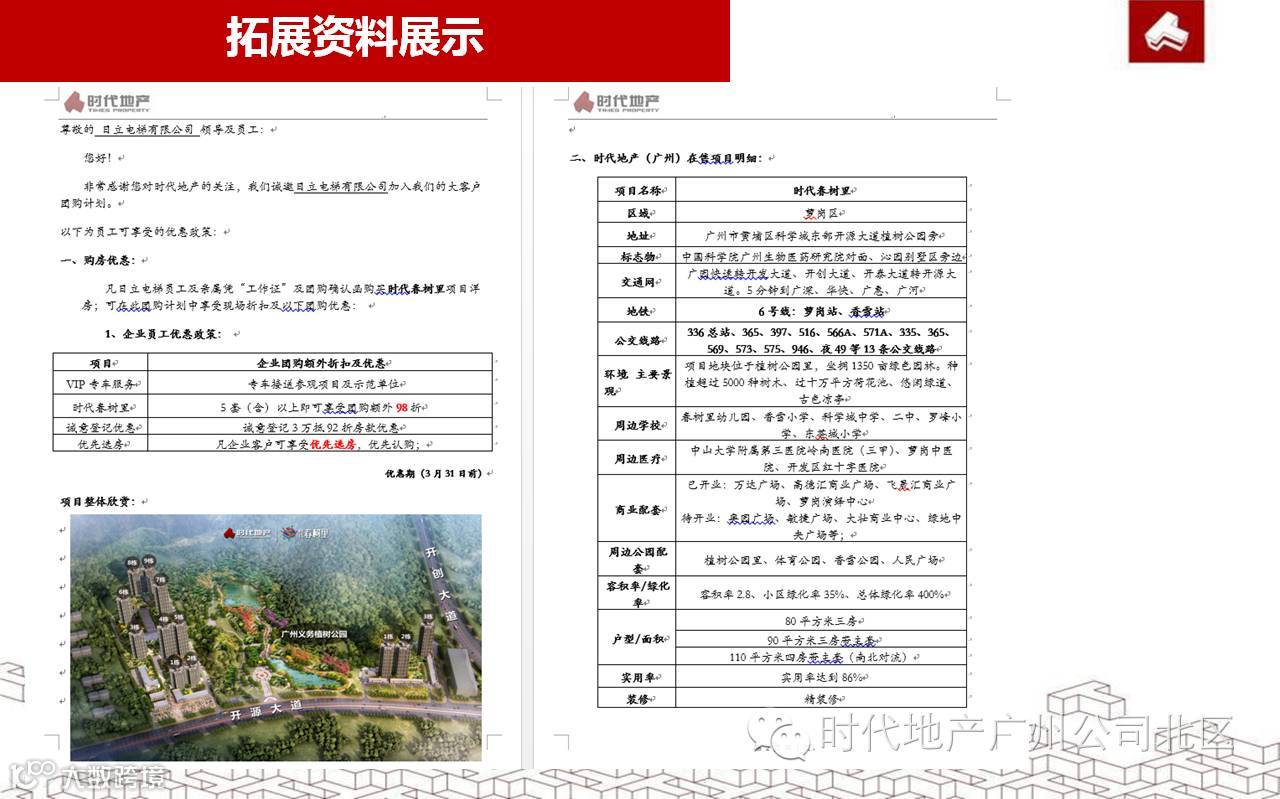Select the '优先选房' cell in the first column
Viewport: 1280px width, 799px height.
(101, 443)
